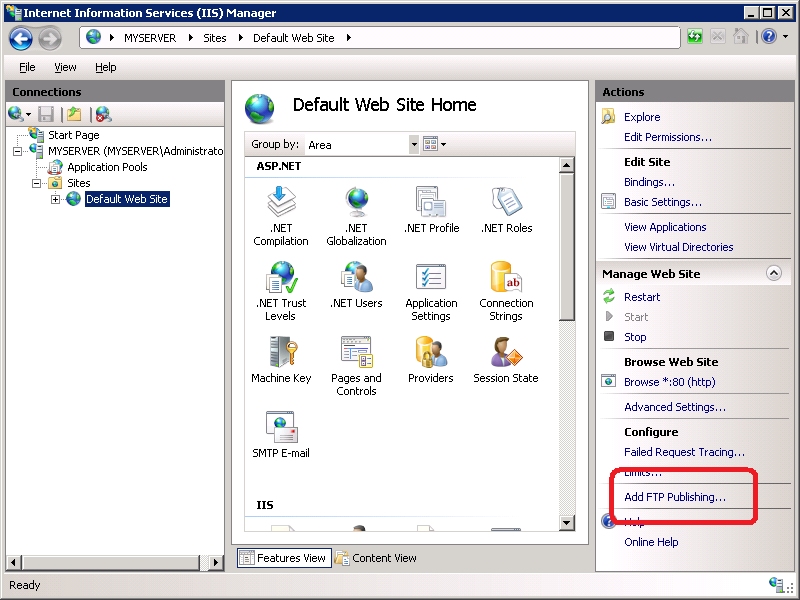
Task: Select the Machine Key feature
Action: click(x=281, y=360)
